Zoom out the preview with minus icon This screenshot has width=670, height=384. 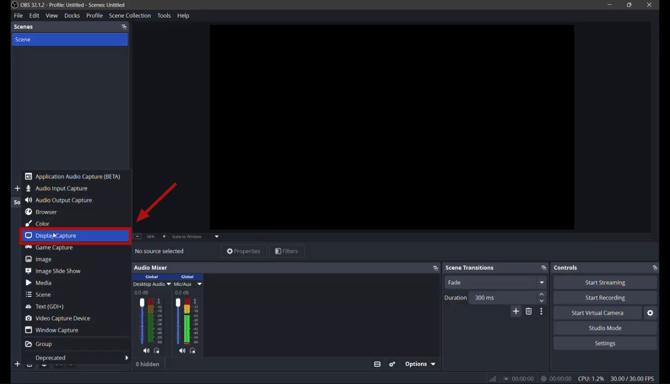[138, 236]
